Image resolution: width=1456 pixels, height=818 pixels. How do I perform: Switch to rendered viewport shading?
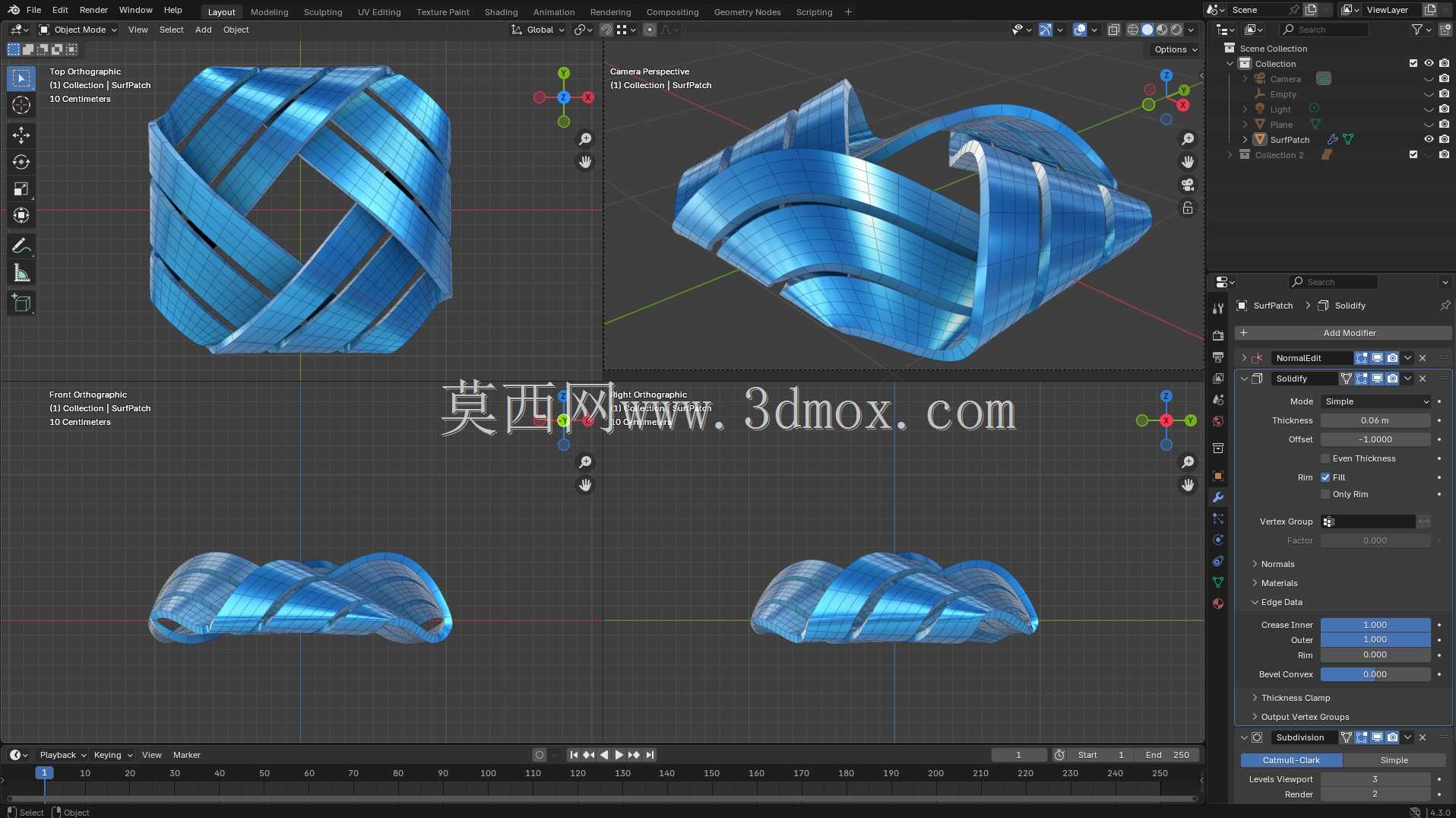pos(1176,30)
